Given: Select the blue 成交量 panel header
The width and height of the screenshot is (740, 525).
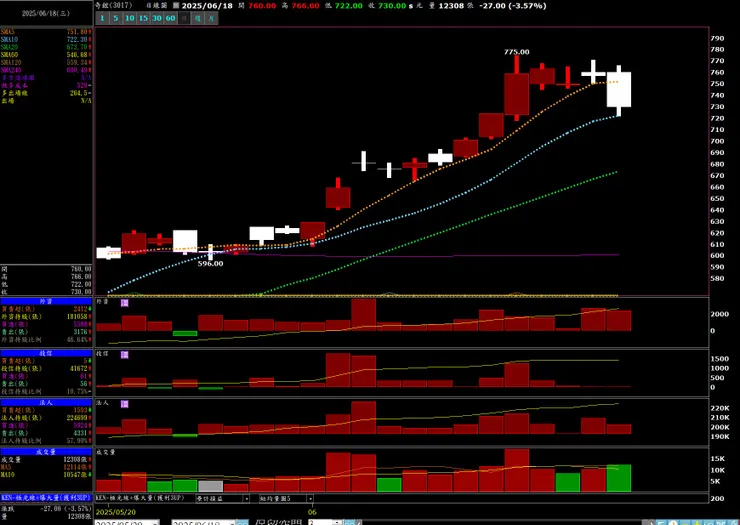Looking at the screenshot, I should point(46,452).
